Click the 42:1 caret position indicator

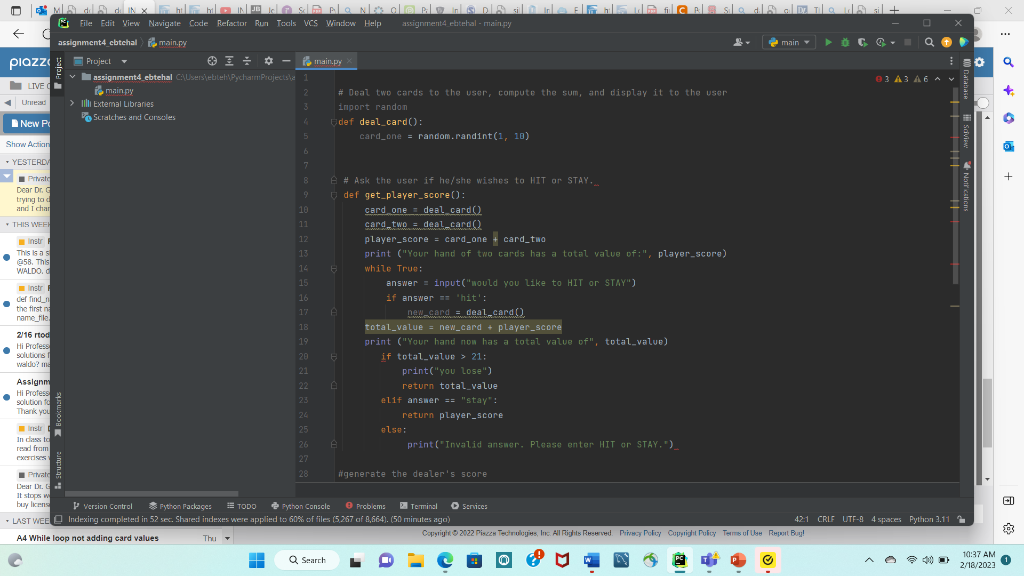tap(801, 519)
